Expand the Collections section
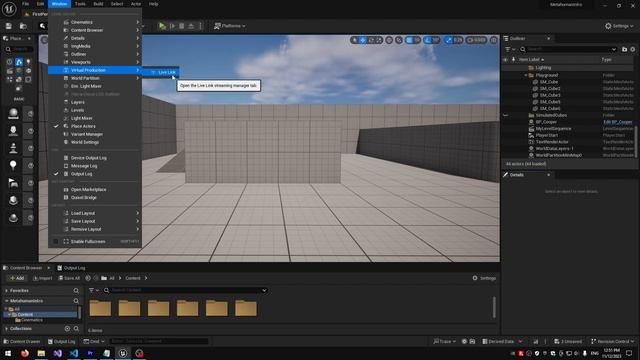This screenshot has width=640, height=360. 7,329
